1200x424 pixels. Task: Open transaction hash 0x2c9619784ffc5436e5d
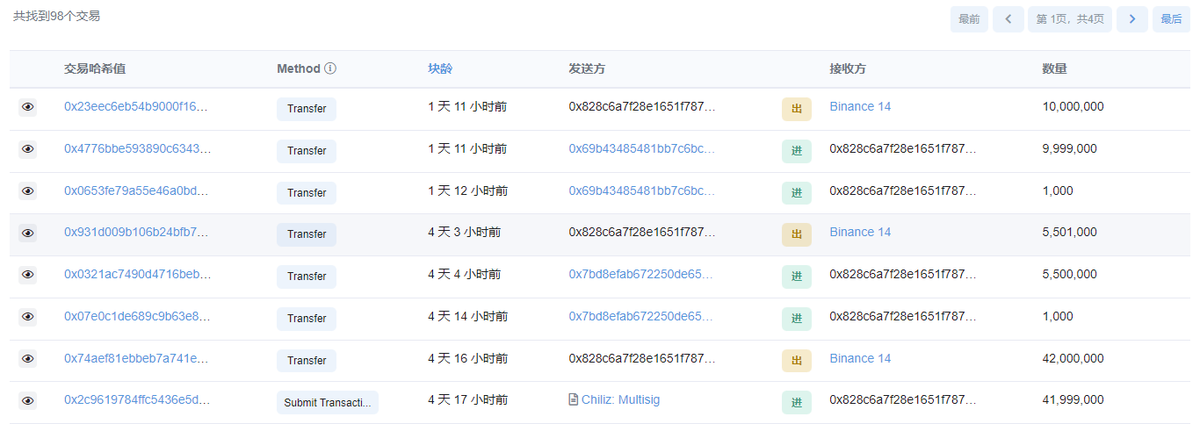coord(137,400)
